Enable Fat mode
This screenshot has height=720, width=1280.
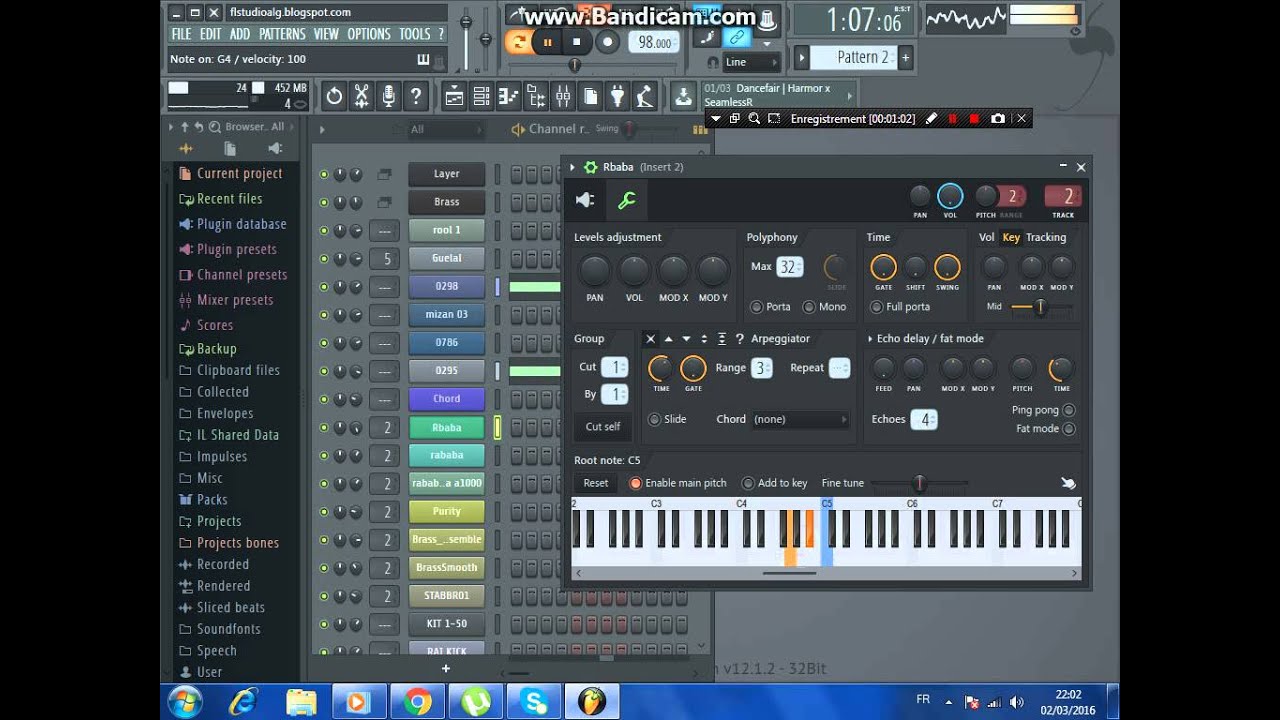1068,429
